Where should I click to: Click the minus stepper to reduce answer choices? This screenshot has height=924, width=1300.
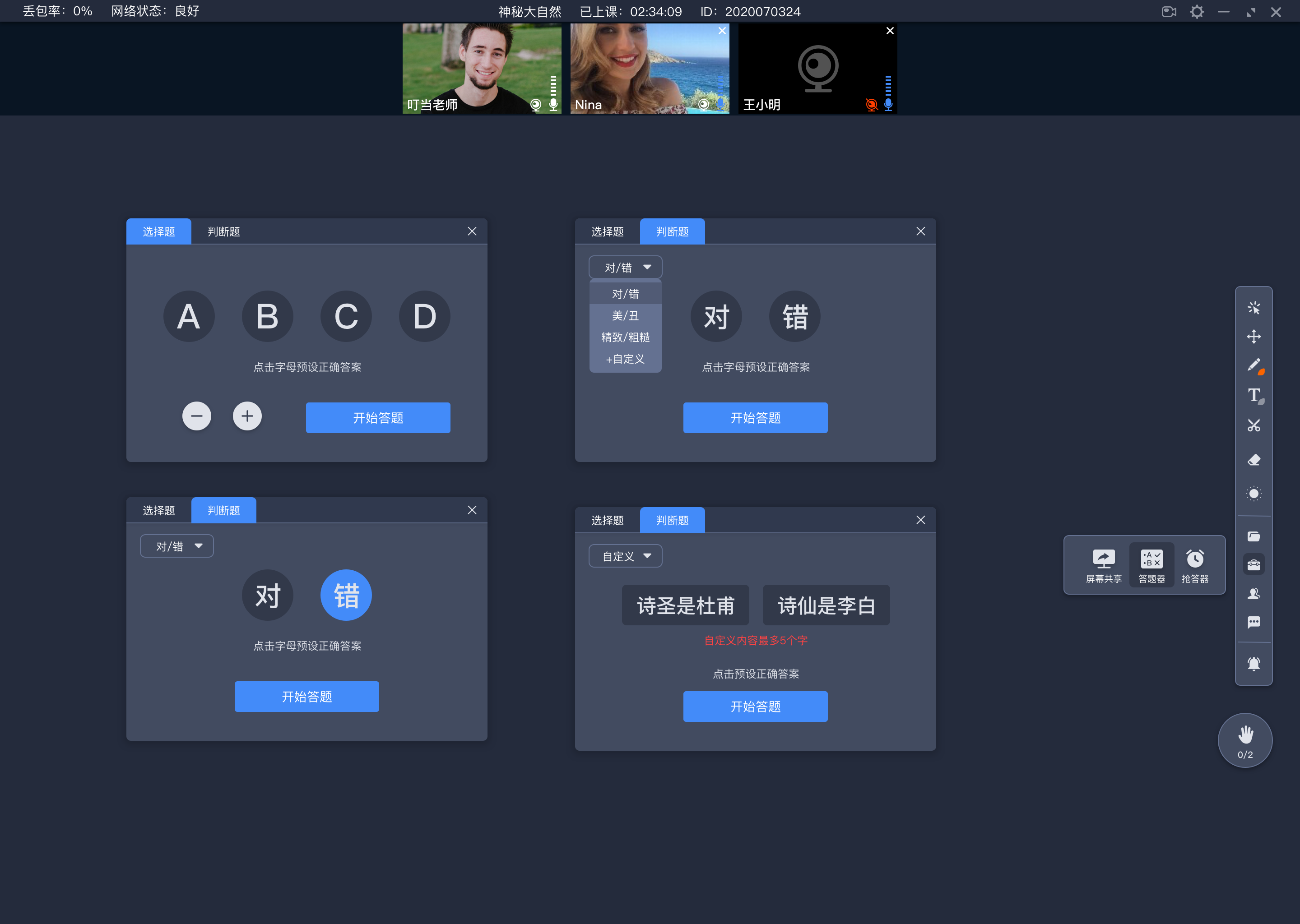tap(196, 417)
